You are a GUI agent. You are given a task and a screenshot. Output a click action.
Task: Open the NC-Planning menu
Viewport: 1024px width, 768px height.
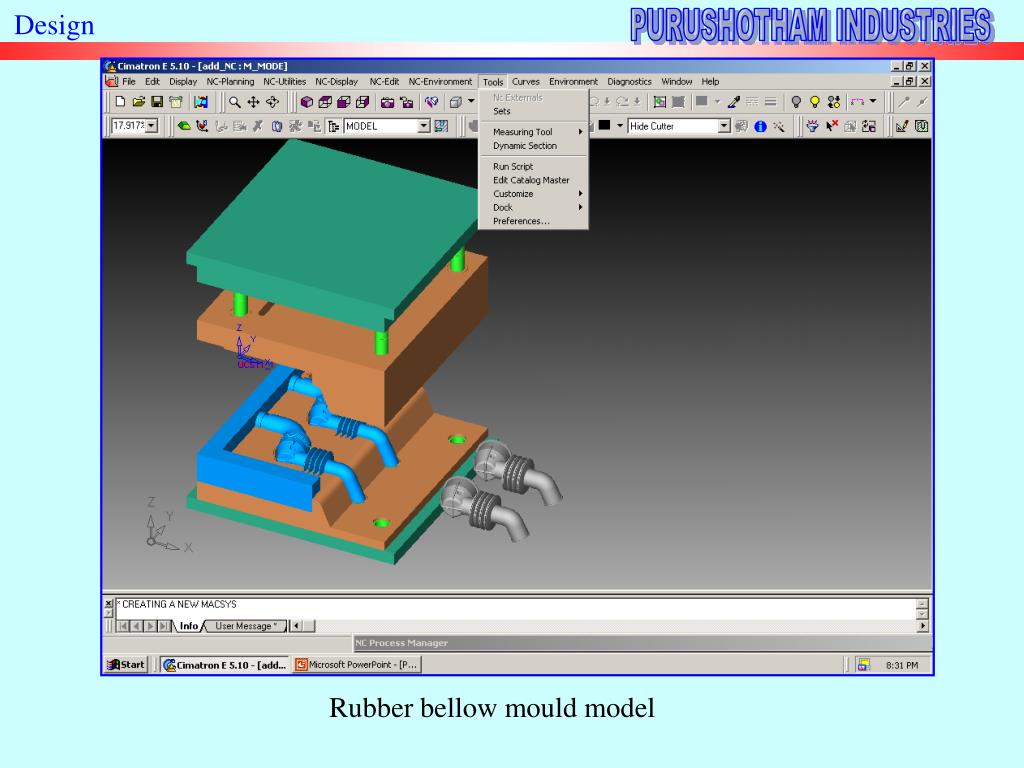coord(230,82)
